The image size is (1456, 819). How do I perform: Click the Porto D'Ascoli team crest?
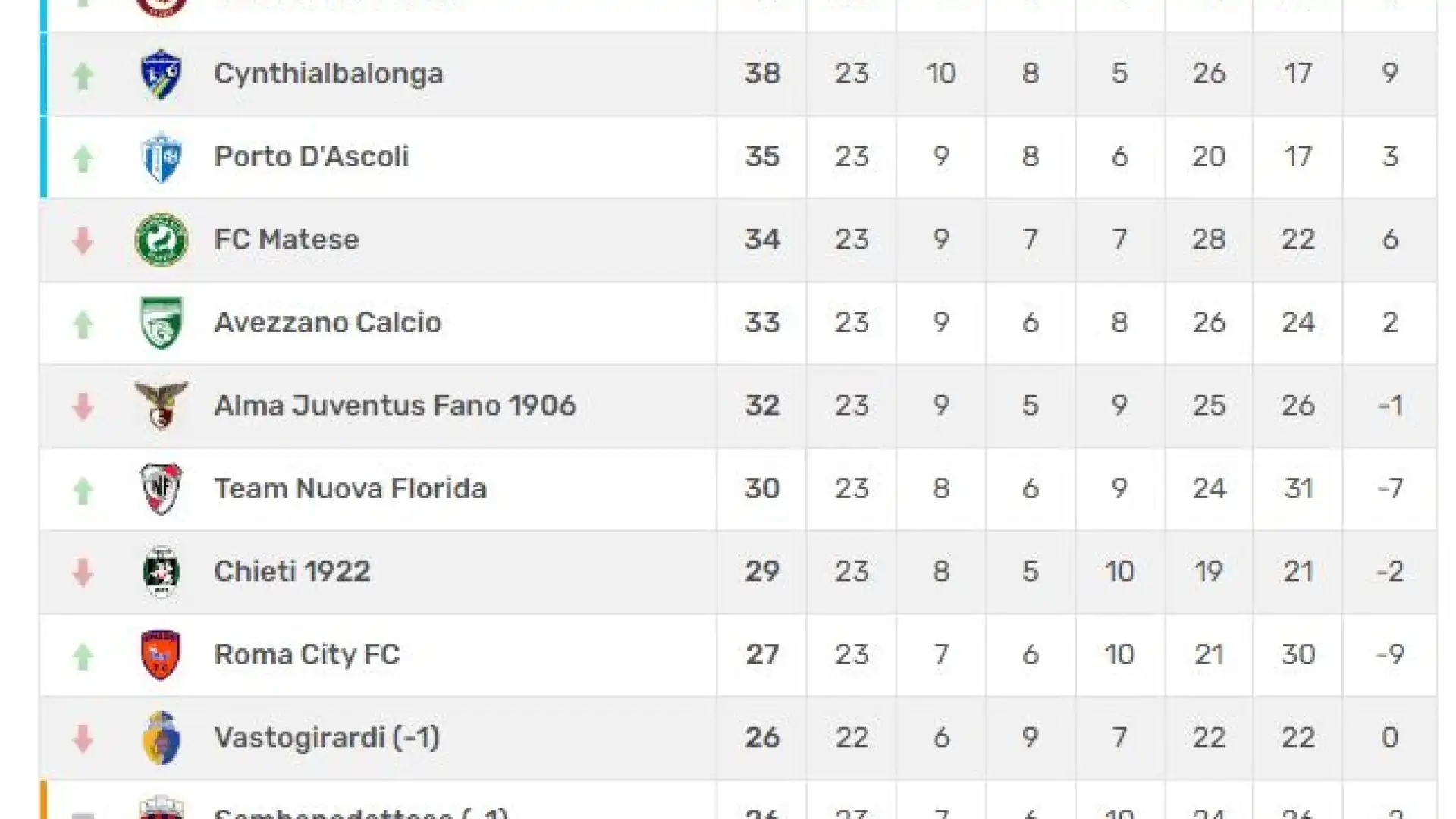[x=162, y=157]
